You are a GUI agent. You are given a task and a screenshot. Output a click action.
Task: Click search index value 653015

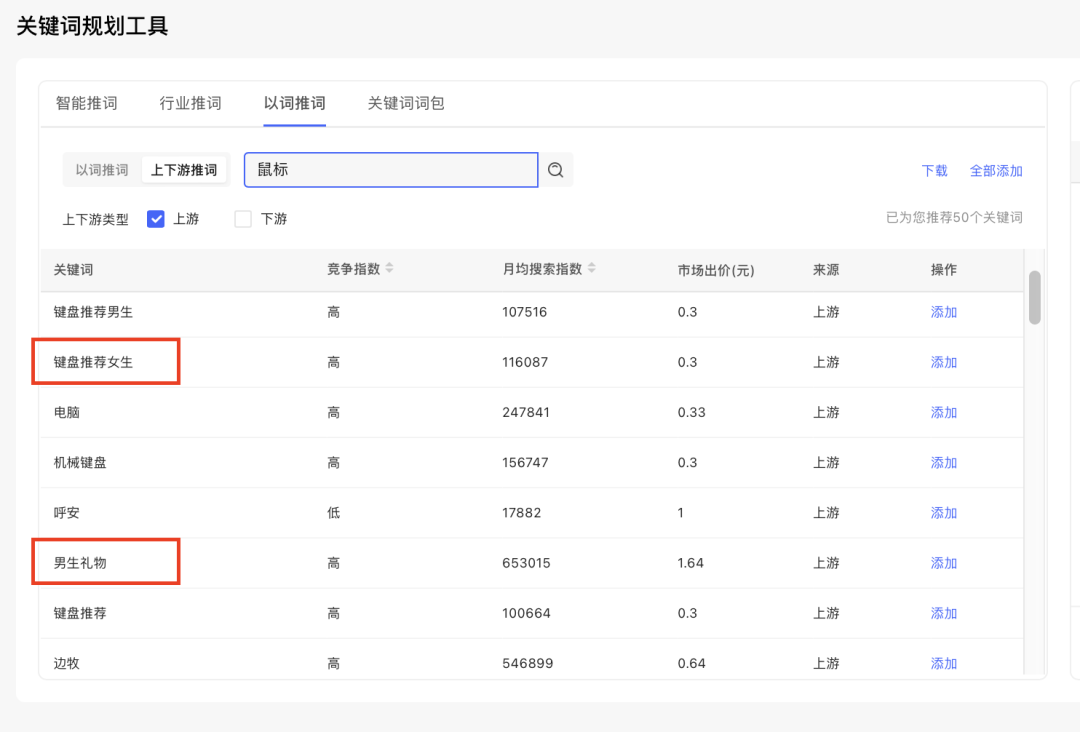point(526,563)
